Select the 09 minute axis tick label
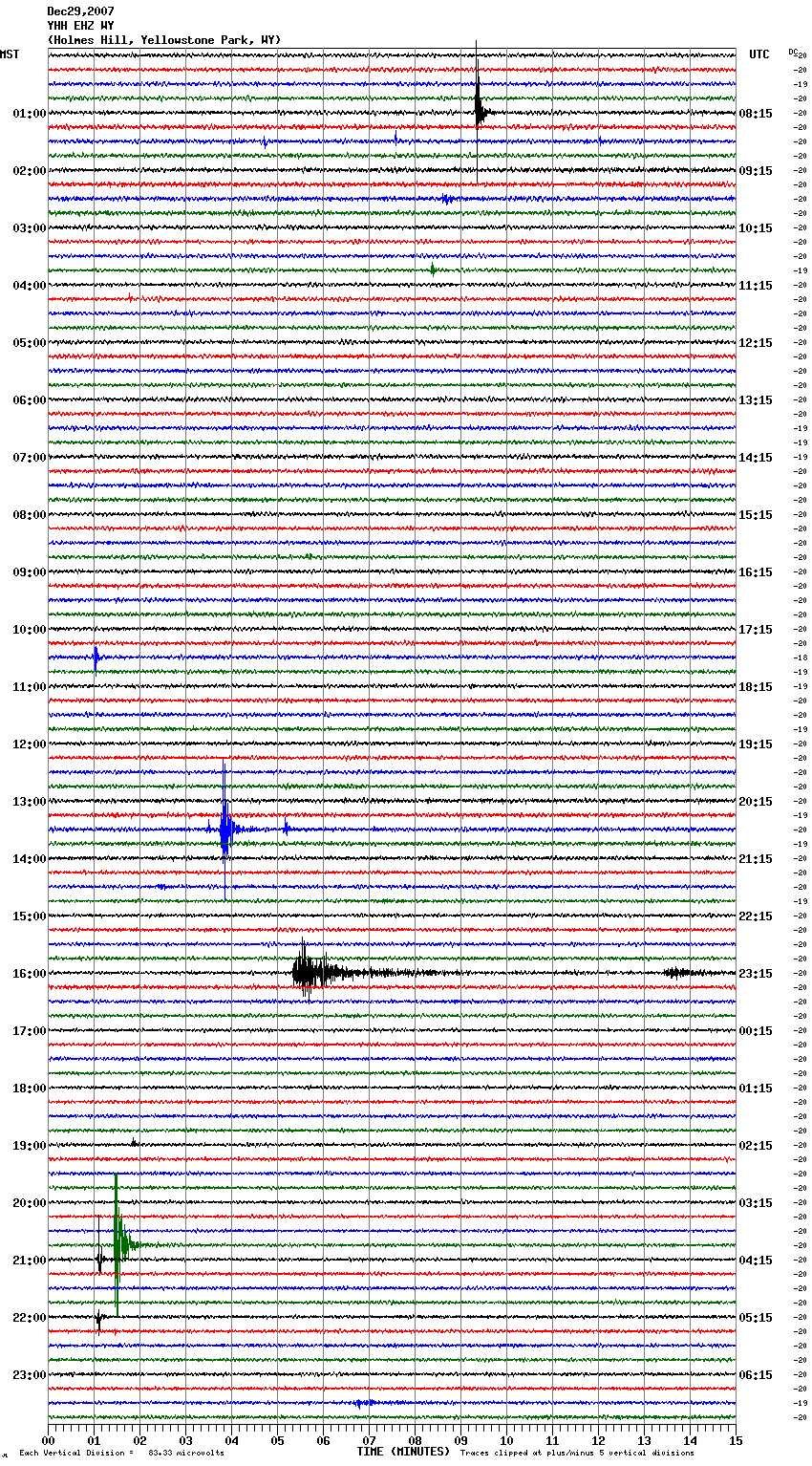Screen dimensions: 812x1466 [460, 1440]
